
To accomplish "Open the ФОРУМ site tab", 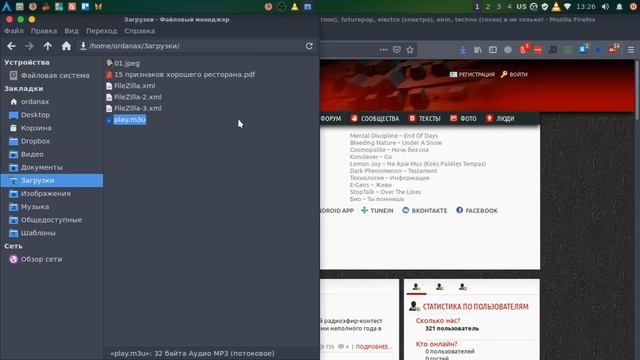I will click(331, 119).
